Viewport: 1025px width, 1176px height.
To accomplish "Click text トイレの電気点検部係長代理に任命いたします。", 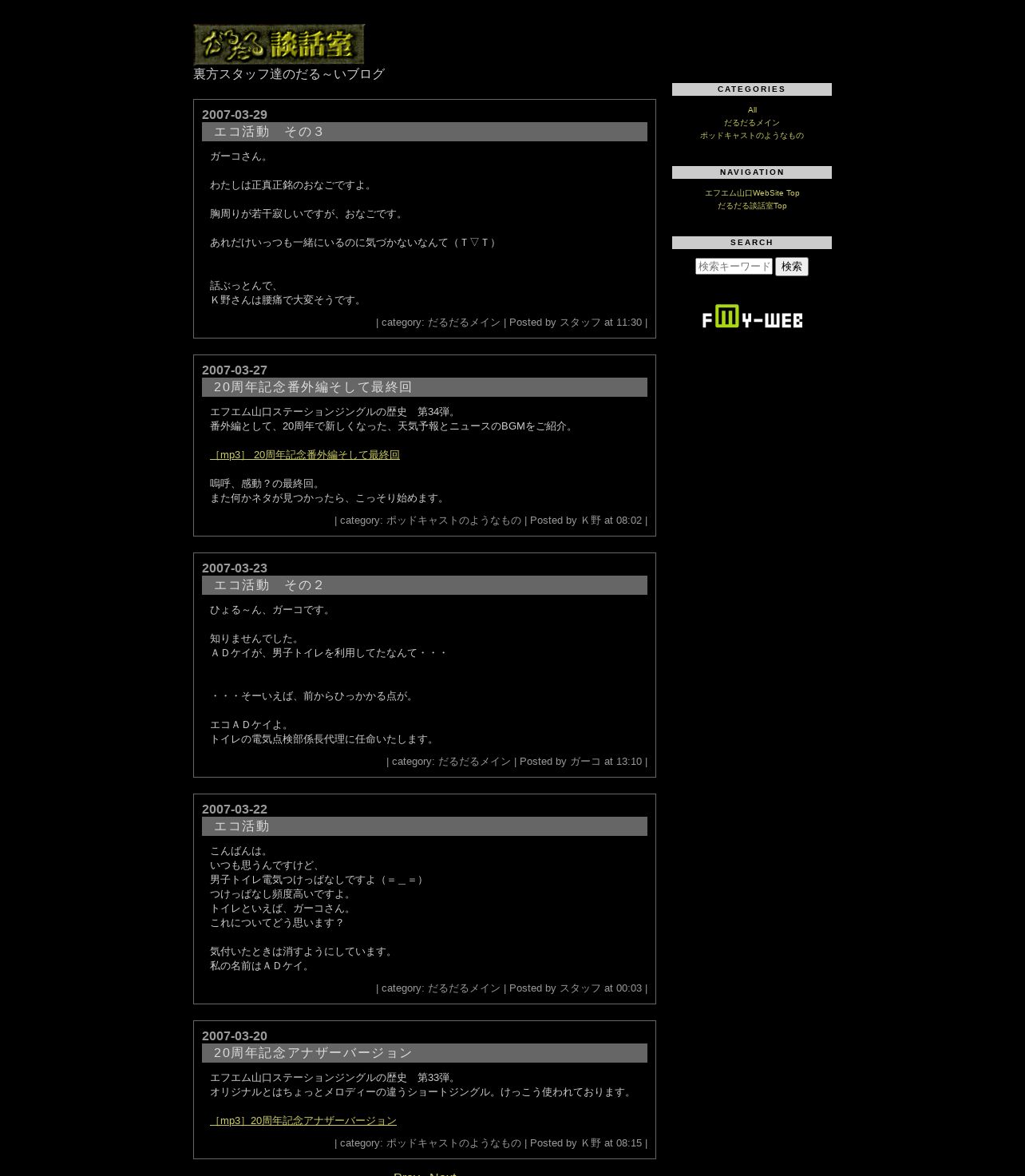I will (324, 739).
